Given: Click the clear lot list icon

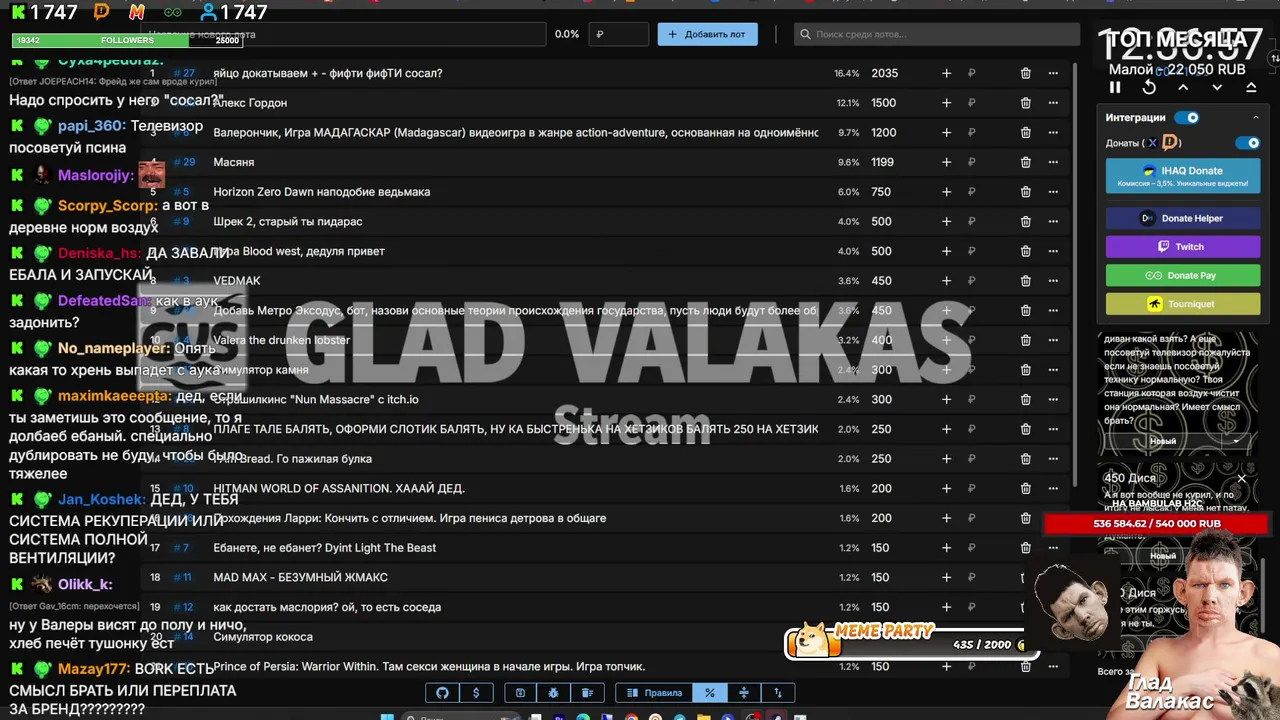Looking at the screenshot, I should [x=587, y=692].
